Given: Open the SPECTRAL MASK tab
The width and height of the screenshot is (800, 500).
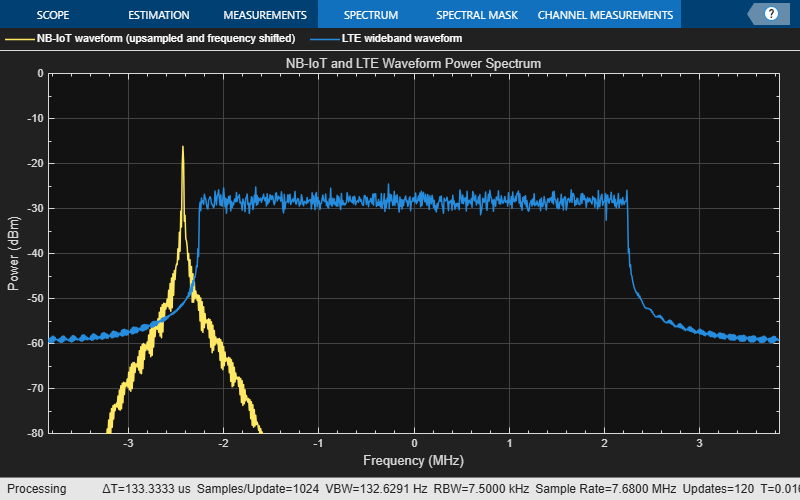Looking at the screenshot, I should click(x=475, y=15).
